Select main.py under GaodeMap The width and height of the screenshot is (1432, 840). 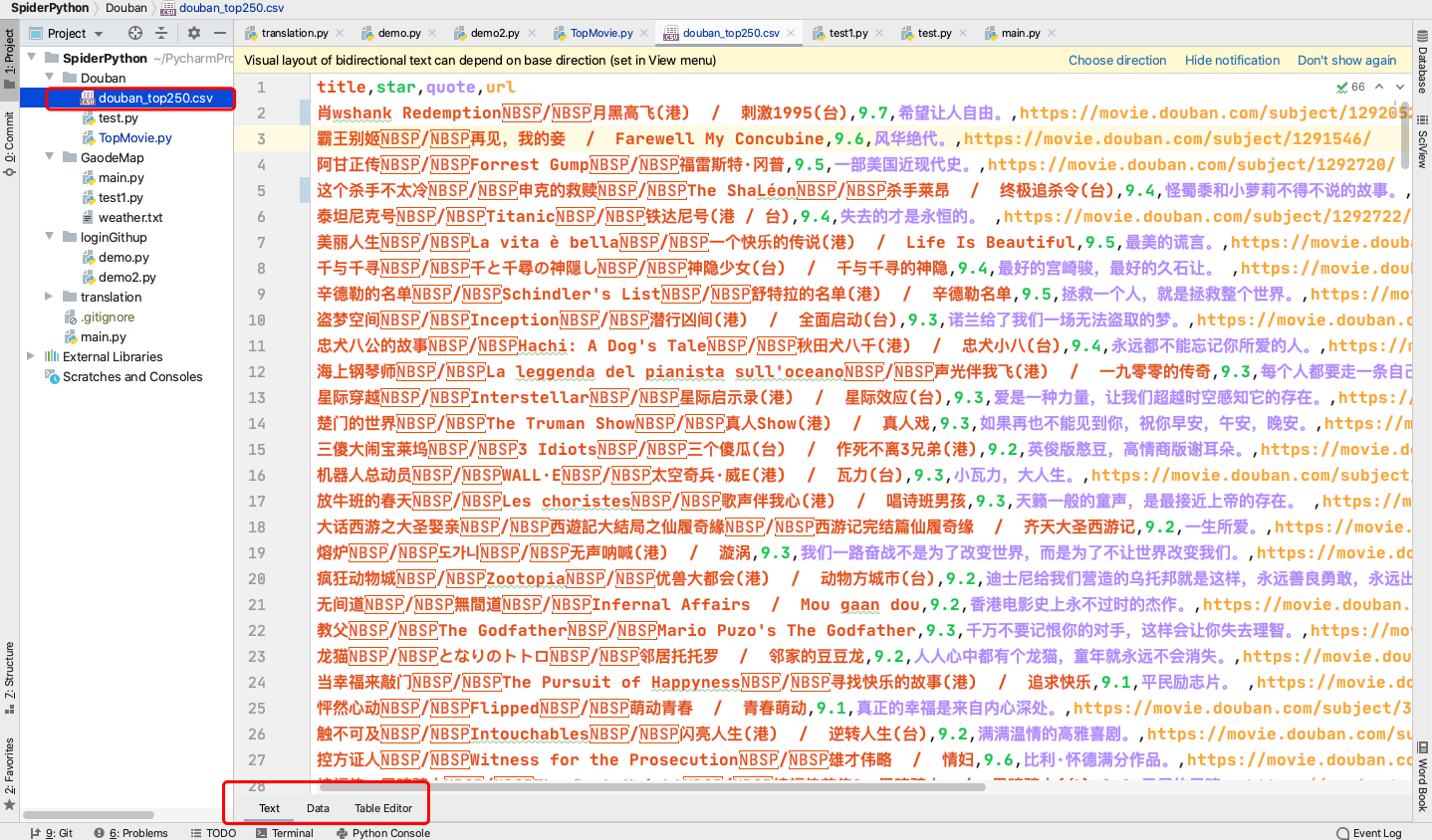pos(120,177)
